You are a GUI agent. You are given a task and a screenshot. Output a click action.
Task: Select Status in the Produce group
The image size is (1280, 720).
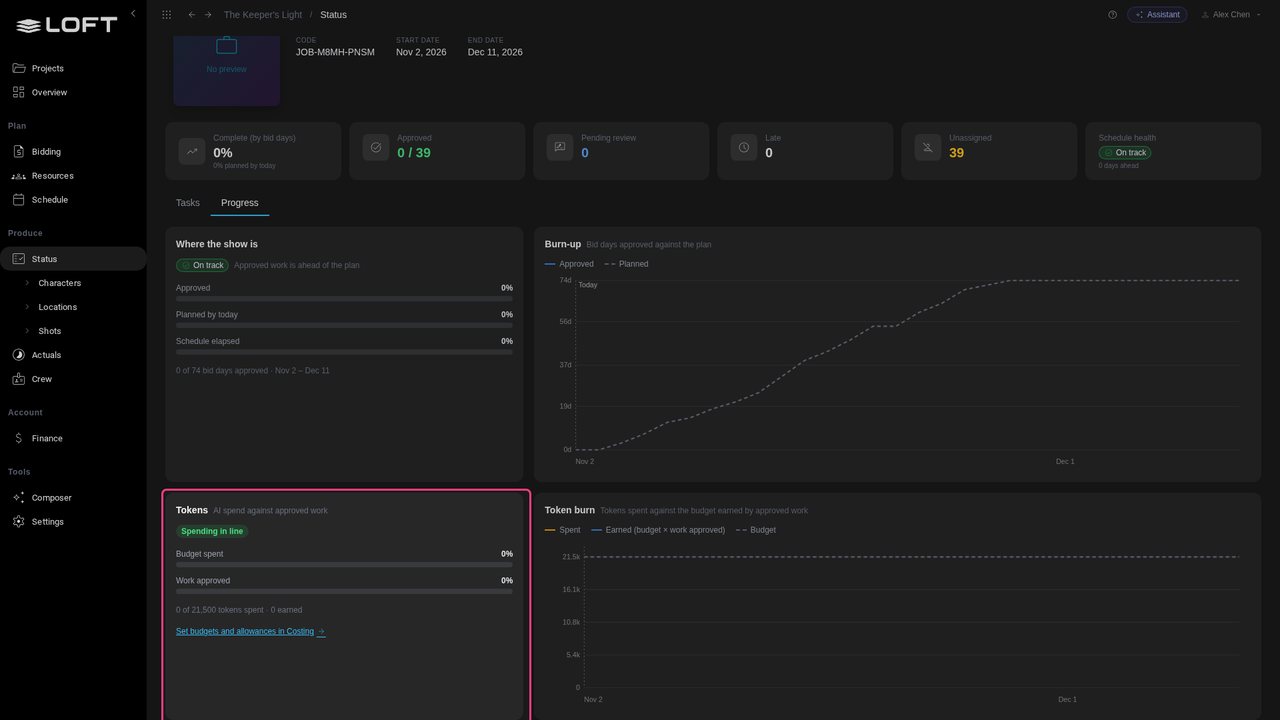73,259
